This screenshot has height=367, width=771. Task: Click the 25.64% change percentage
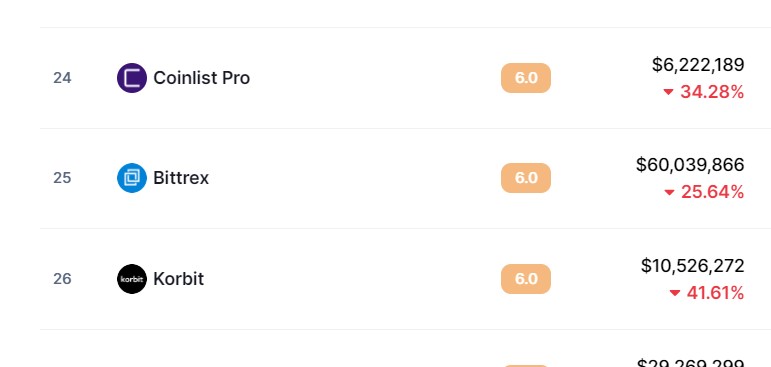click(712, 192)
